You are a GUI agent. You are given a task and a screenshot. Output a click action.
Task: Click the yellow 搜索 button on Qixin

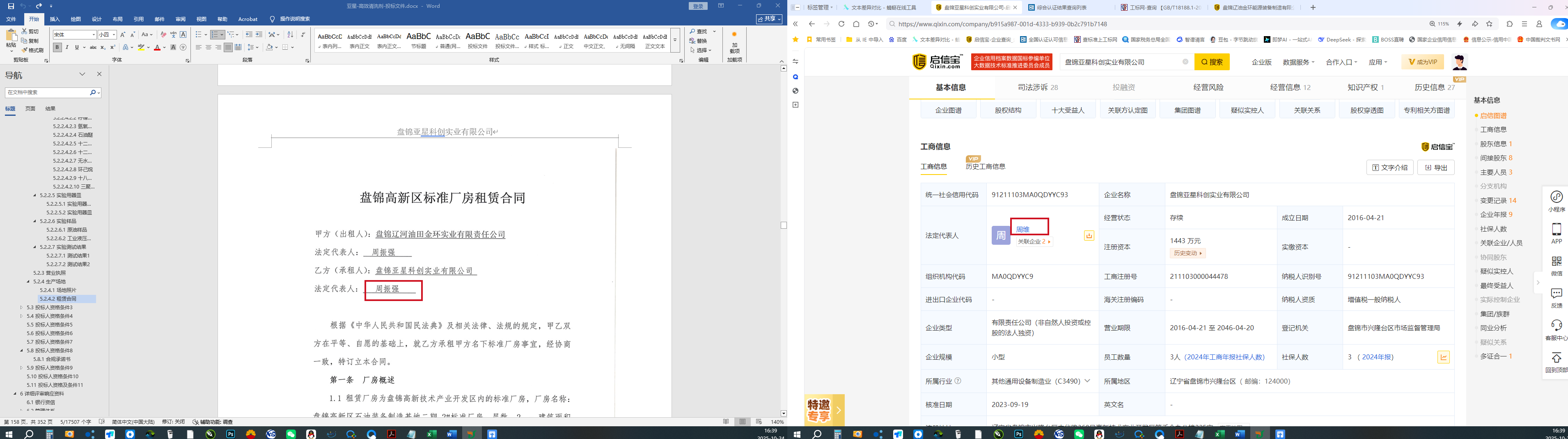click(x=1212, y=62)
